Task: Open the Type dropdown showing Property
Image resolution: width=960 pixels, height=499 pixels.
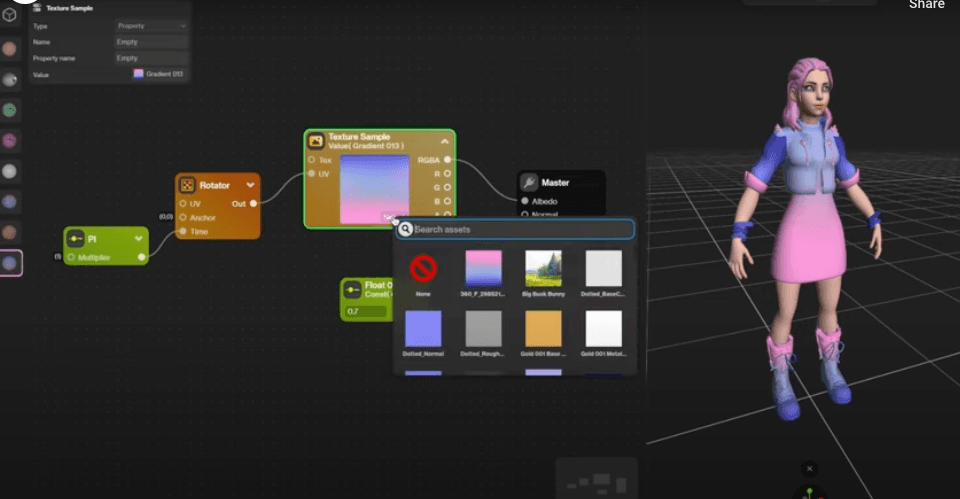Action: tap(151, 25)
